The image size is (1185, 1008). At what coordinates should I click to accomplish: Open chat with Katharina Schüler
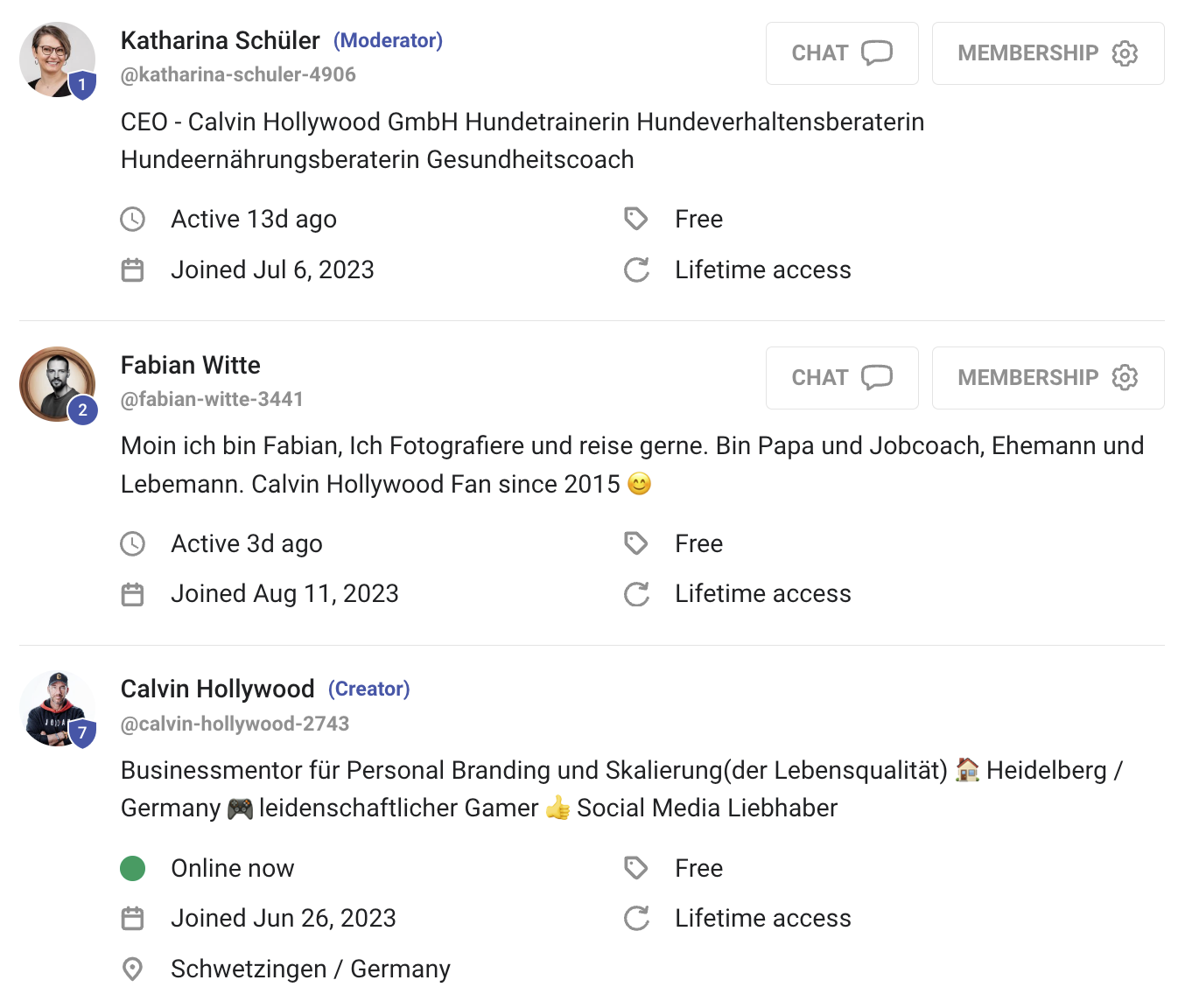coord(841,53)
